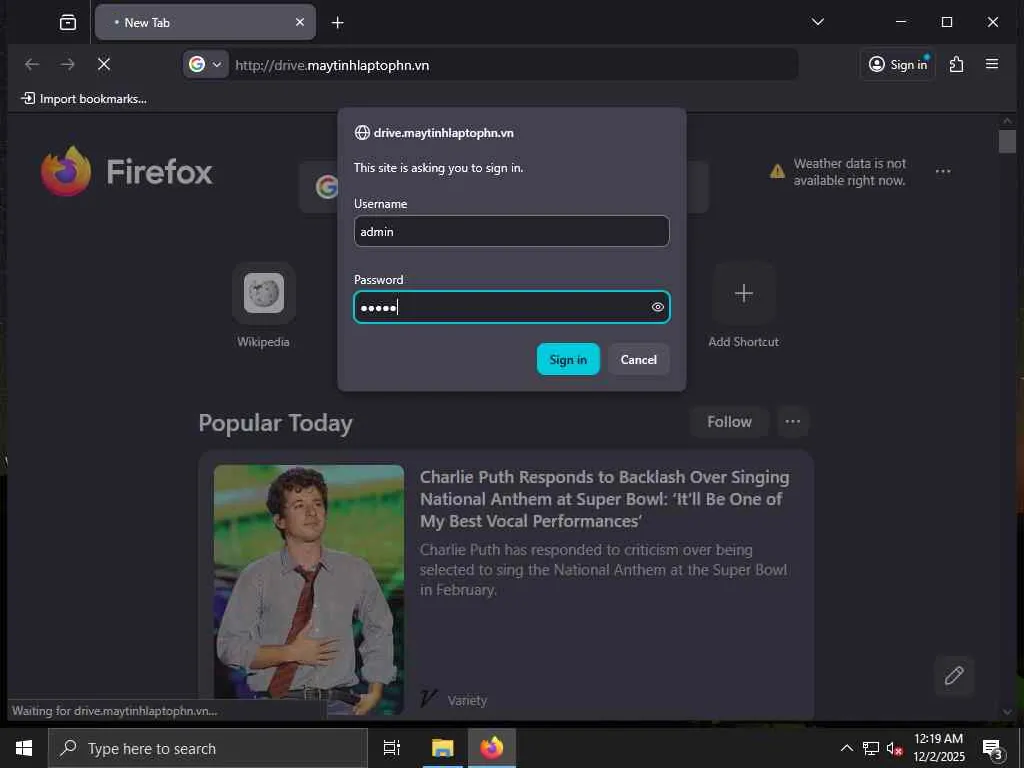1024x768 pixels.
Task: Click the customize page pencil icon
Action: tap(953, 675)
